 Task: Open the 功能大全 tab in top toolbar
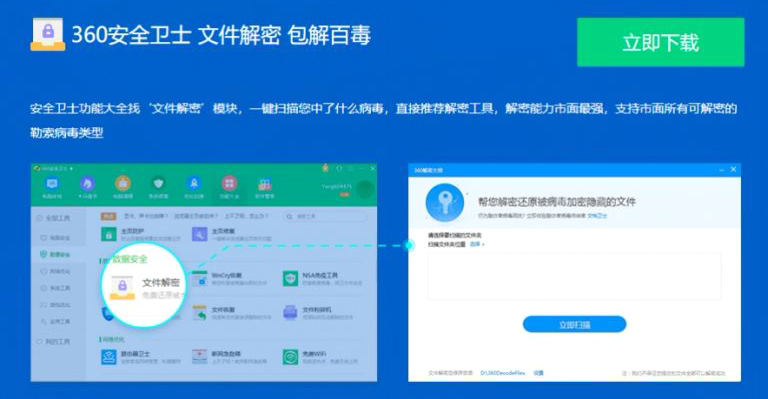click(x=229, y=188)
